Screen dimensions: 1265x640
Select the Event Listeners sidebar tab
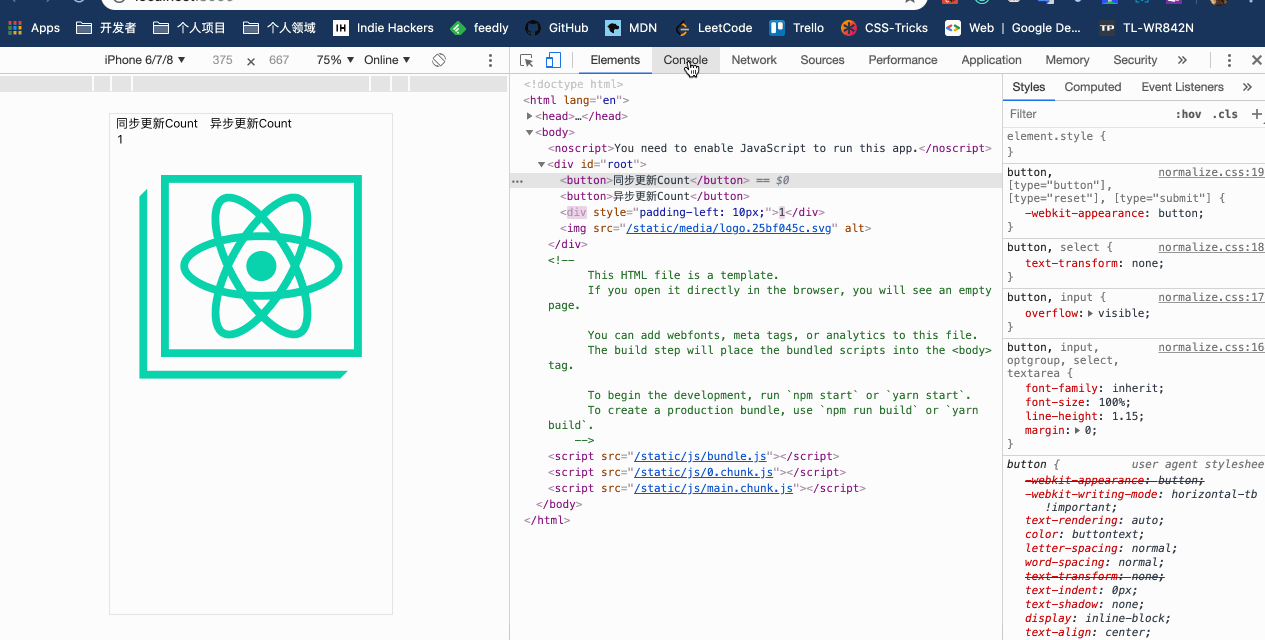(1182, 87)
